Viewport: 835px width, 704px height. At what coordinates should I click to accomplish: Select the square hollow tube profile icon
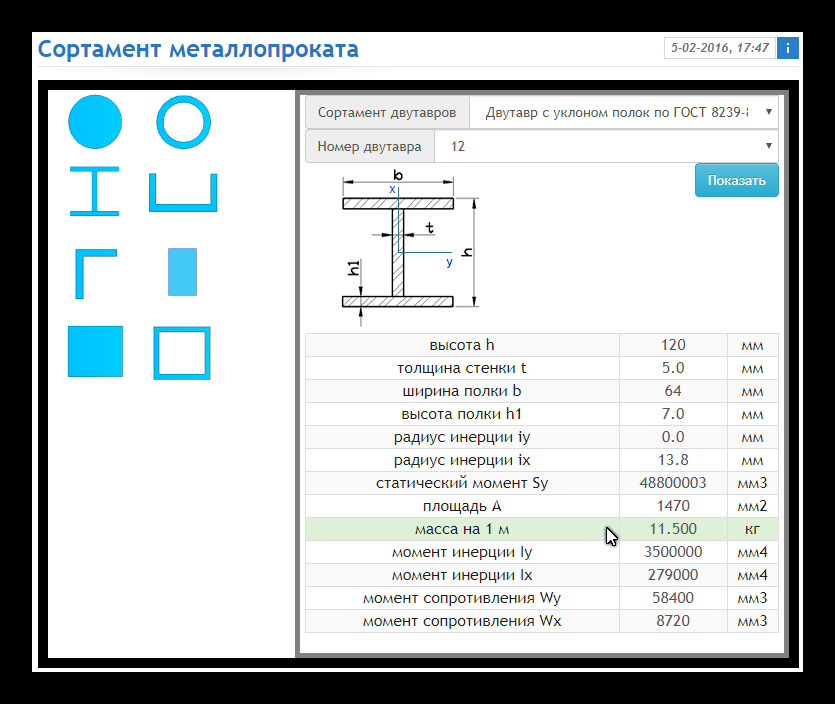tap(182, 353)
